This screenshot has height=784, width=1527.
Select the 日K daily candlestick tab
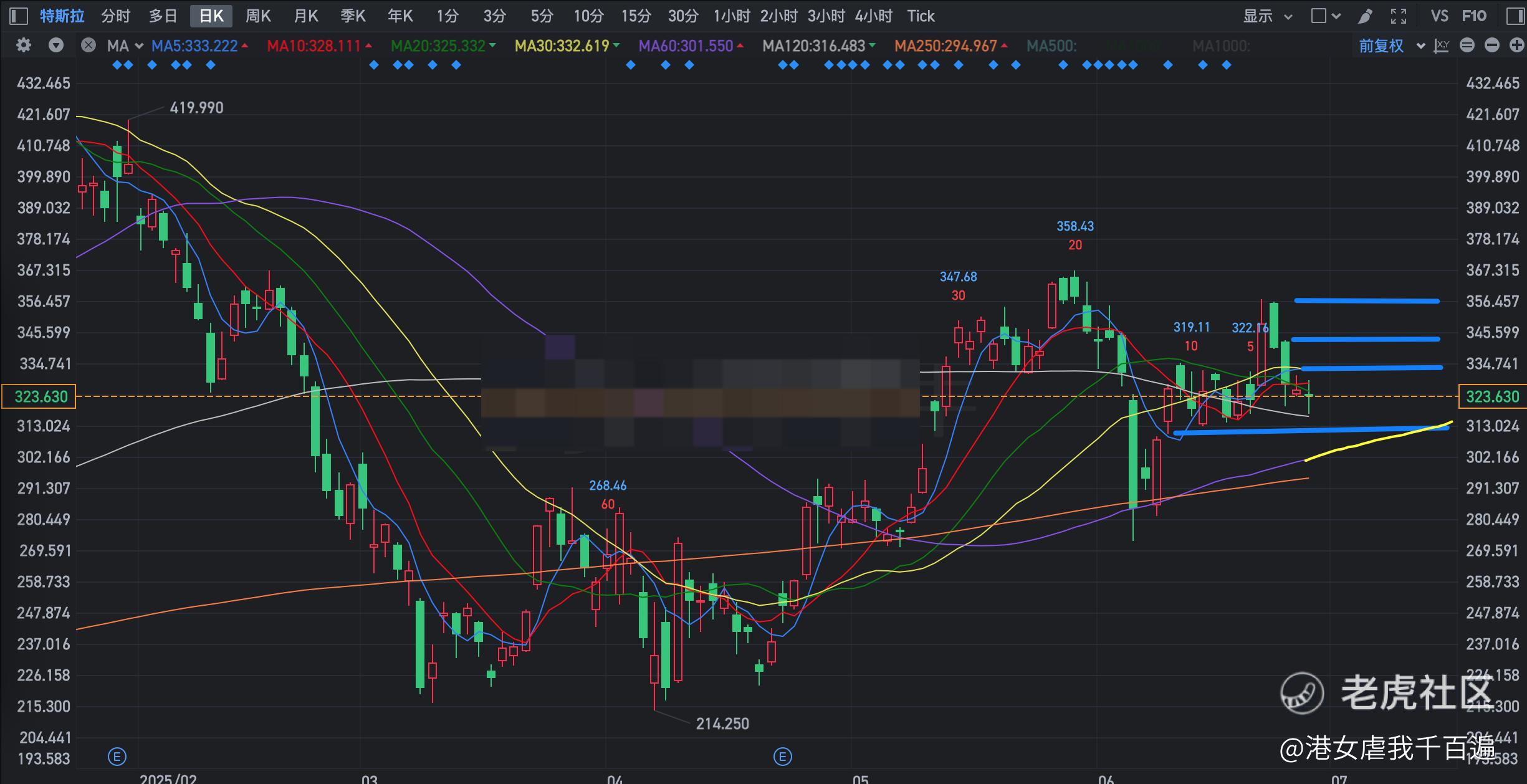coord(211,16)
